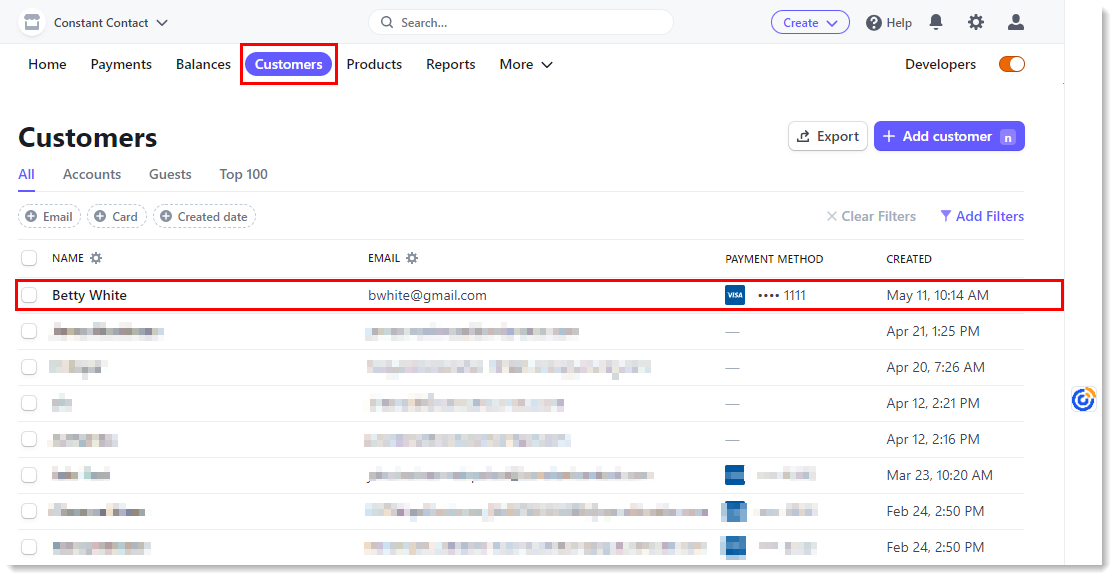Image resolution: width=1117 pixels, height=580 pixels.
Task: Go to Home in navigation
Action: click(x=47, y=64)
